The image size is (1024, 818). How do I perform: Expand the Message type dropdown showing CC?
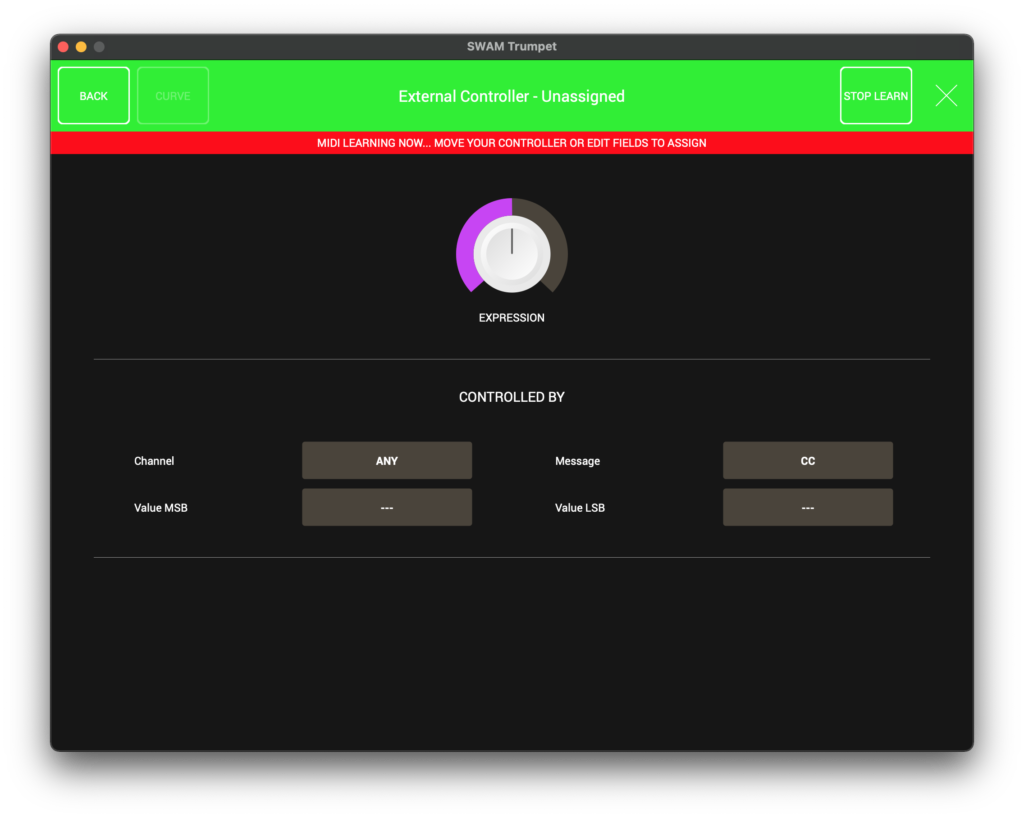click(807, 461)
